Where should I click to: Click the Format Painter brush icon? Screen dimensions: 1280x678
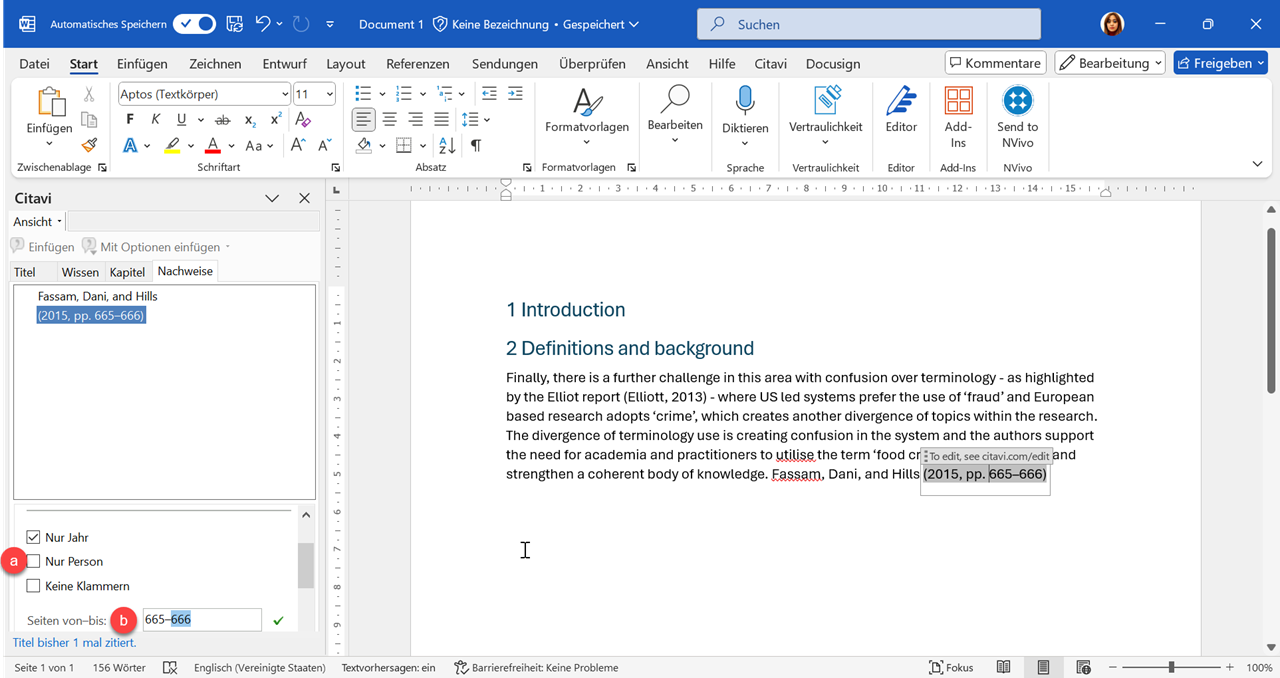click(x=89, y=145)
